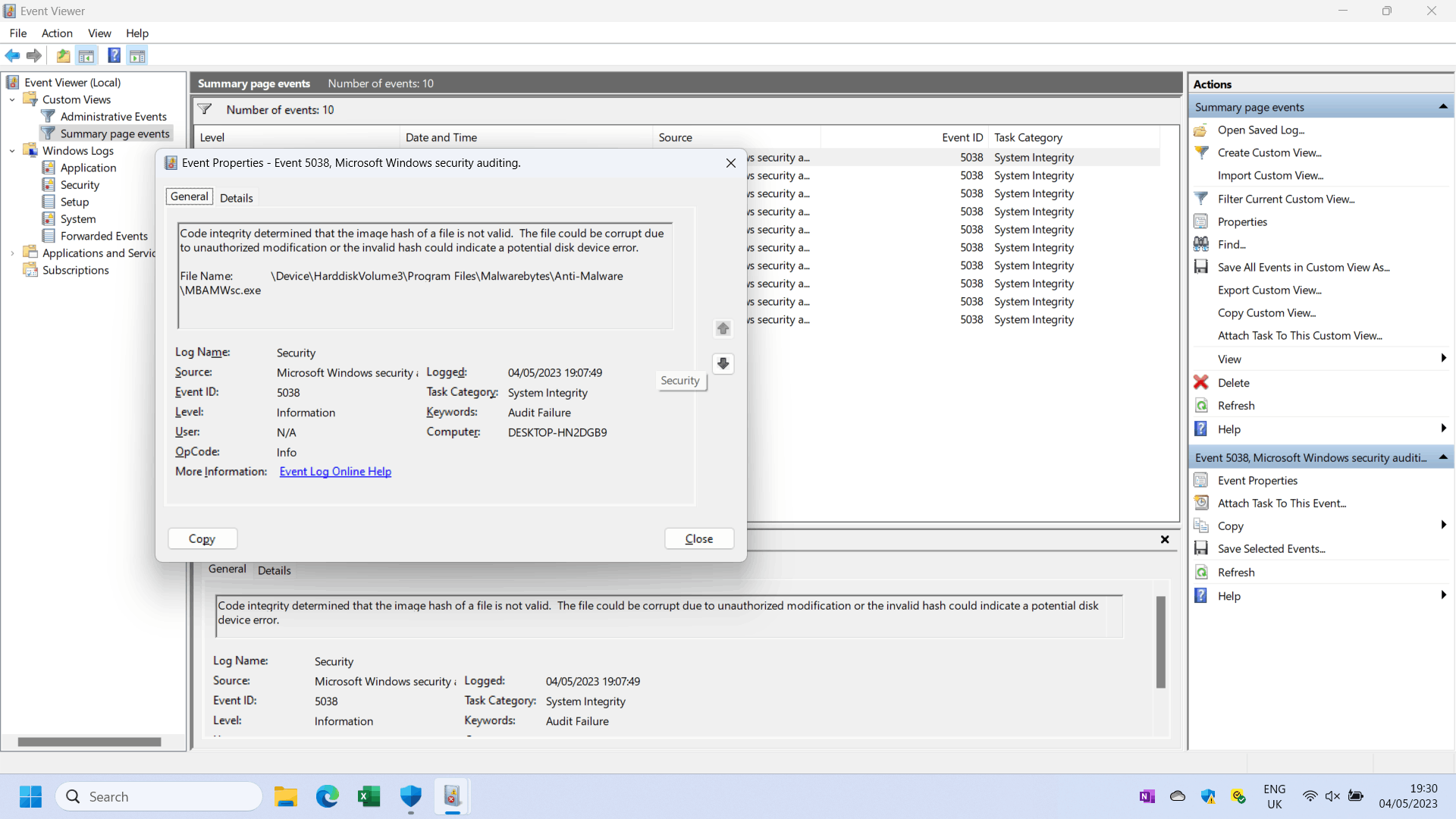1456x819 pixels.
Task: Click the next event down arrow button
Action: pyautogui.click(x=723, y=364)
